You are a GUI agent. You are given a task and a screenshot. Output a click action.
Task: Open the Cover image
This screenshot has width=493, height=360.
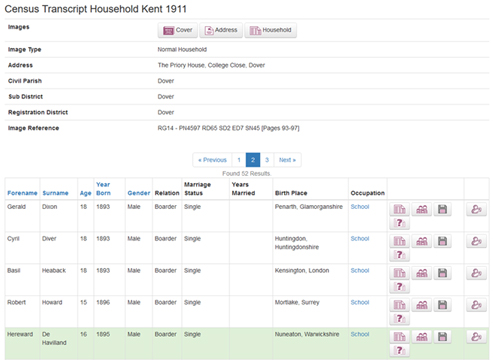(x=178, y=30)
